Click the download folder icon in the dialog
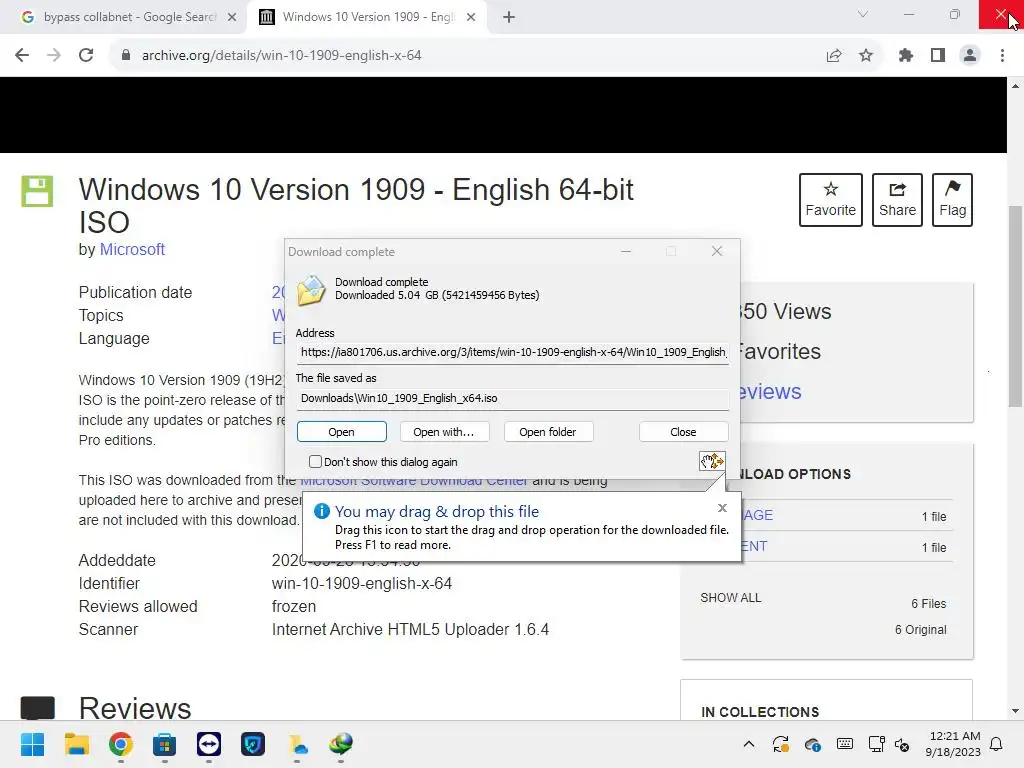 tap(312, 290)
